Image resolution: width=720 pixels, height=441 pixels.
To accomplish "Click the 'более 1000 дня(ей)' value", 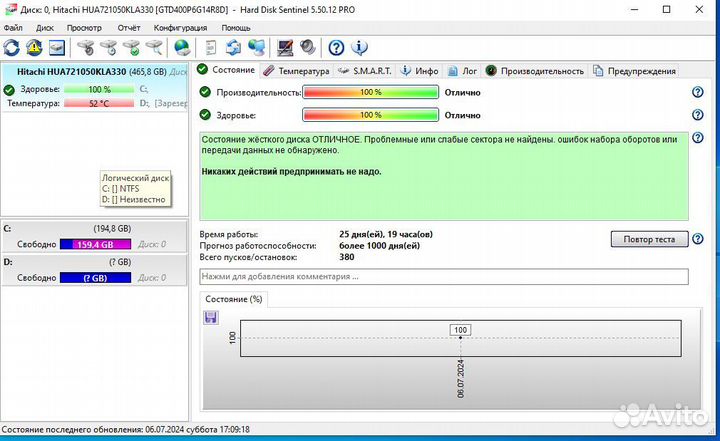I will (379, 245).
